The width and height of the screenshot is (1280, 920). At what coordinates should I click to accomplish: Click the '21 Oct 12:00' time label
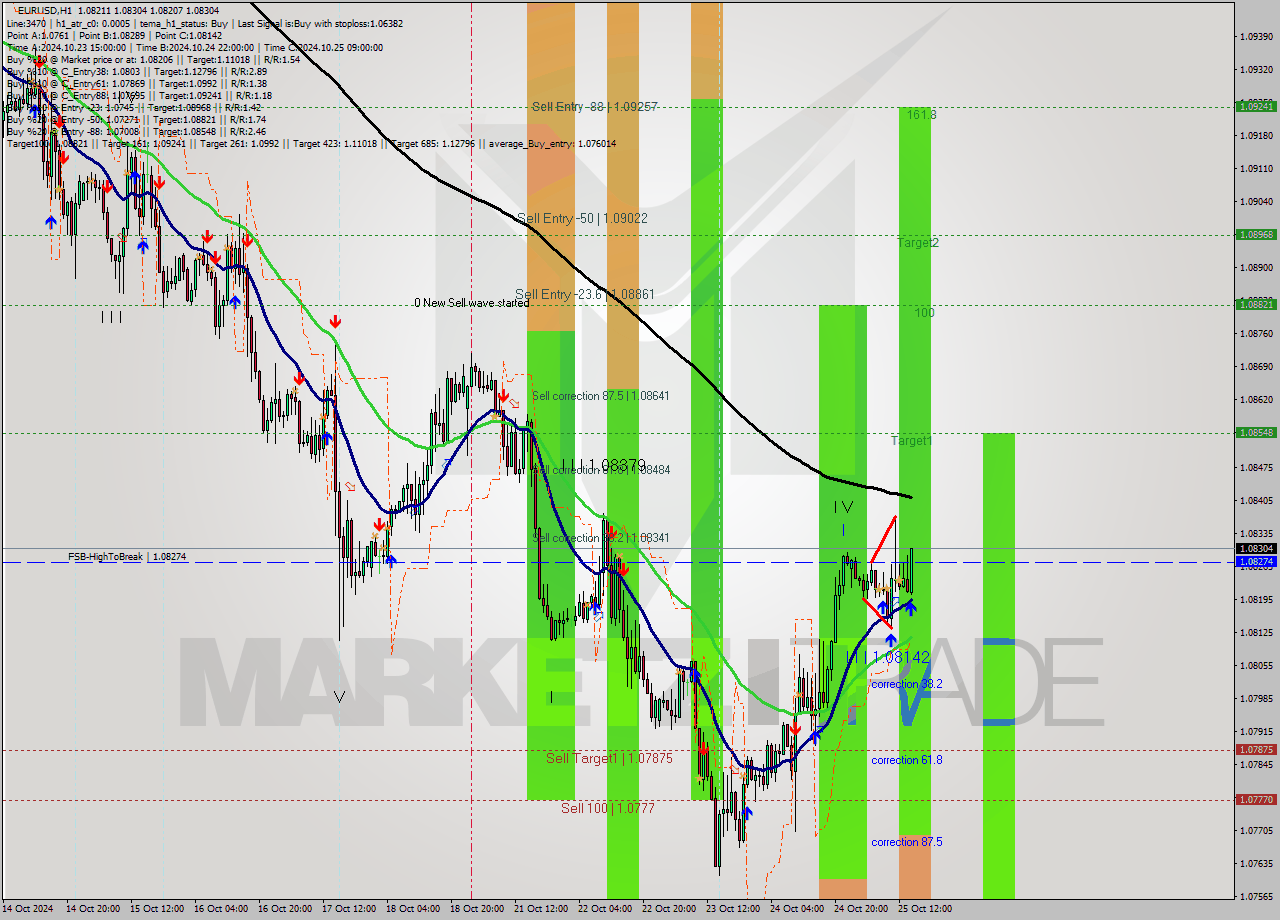[540, 909]
